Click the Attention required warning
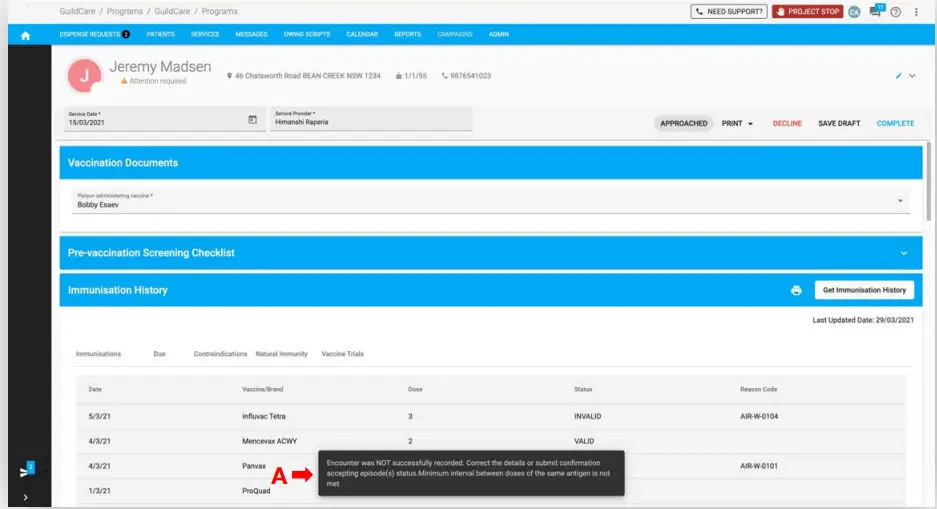This screenshot has width=937, height=509. coord(154,81)
